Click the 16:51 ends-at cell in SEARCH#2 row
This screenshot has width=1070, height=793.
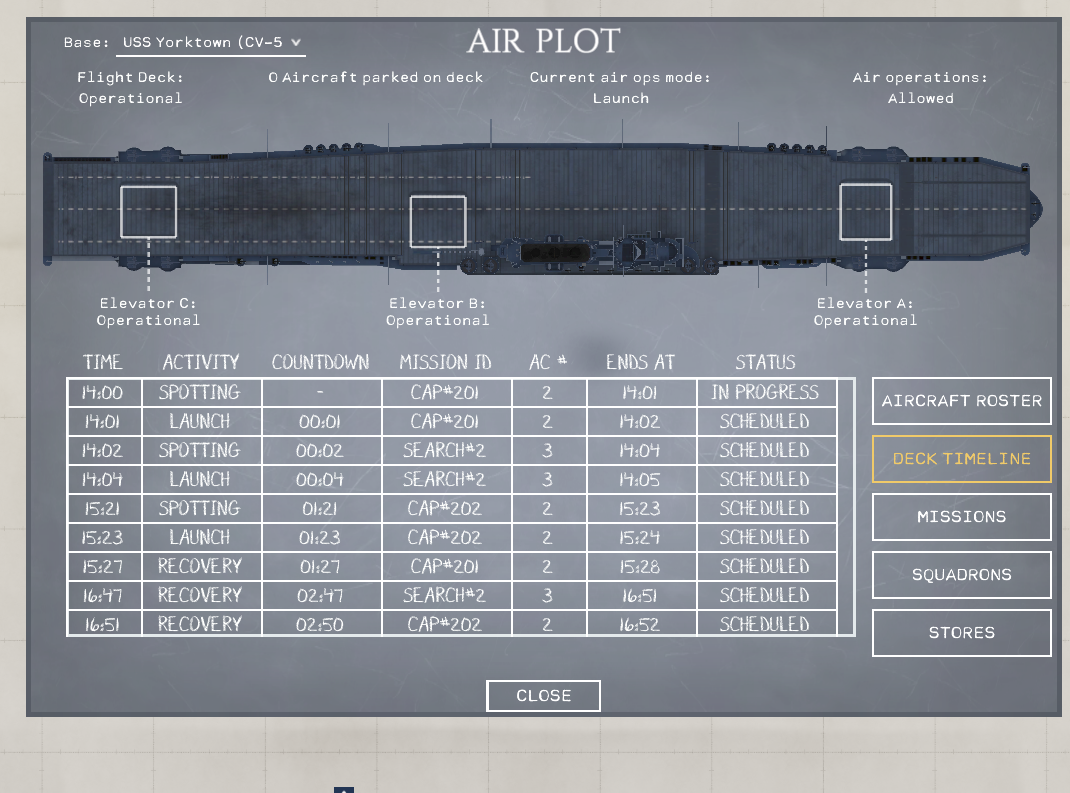pos(641,596)
